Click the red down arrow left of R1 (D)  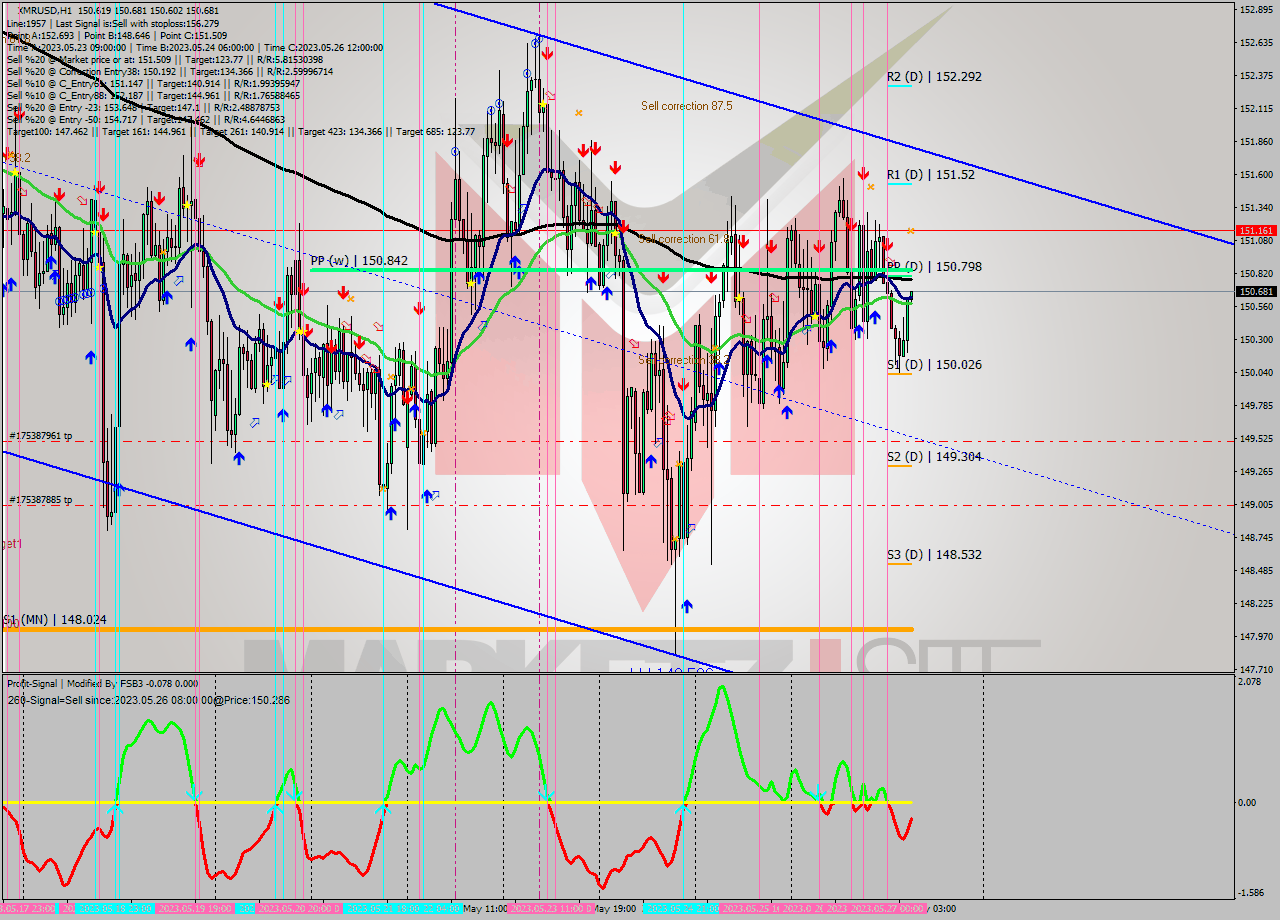click(862, 174)
